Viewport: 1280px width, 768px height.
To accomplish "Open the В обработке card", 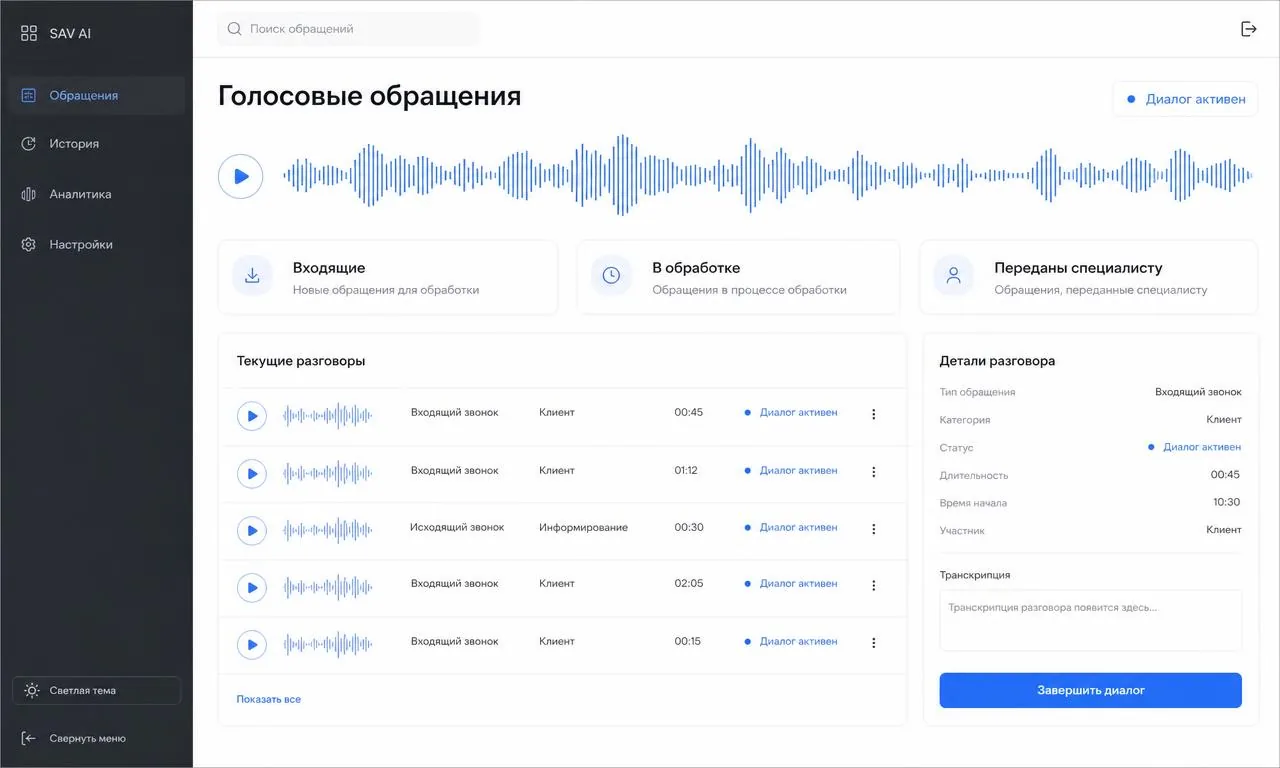I will click(x=738, y=277).
